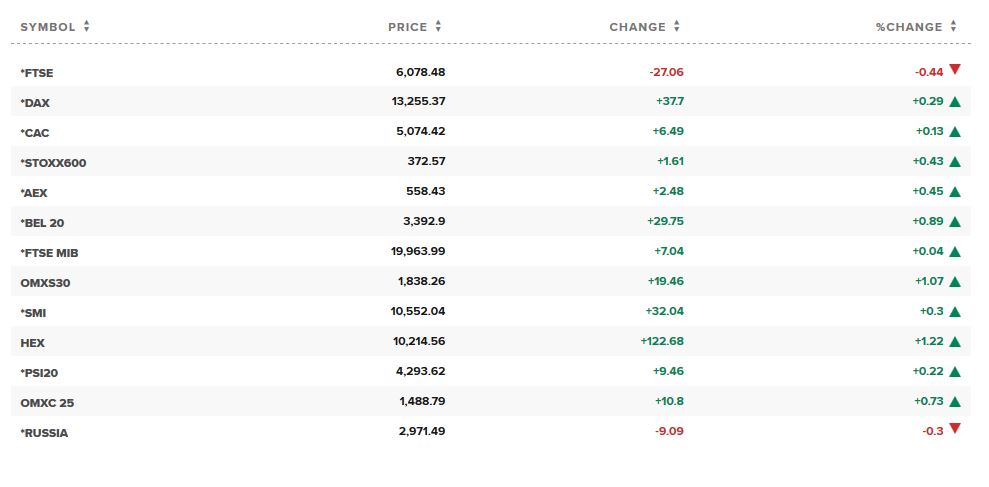This screenshot has height=487, width=989.
Task: Click green up arrow in SMI row
Action: 954,312
